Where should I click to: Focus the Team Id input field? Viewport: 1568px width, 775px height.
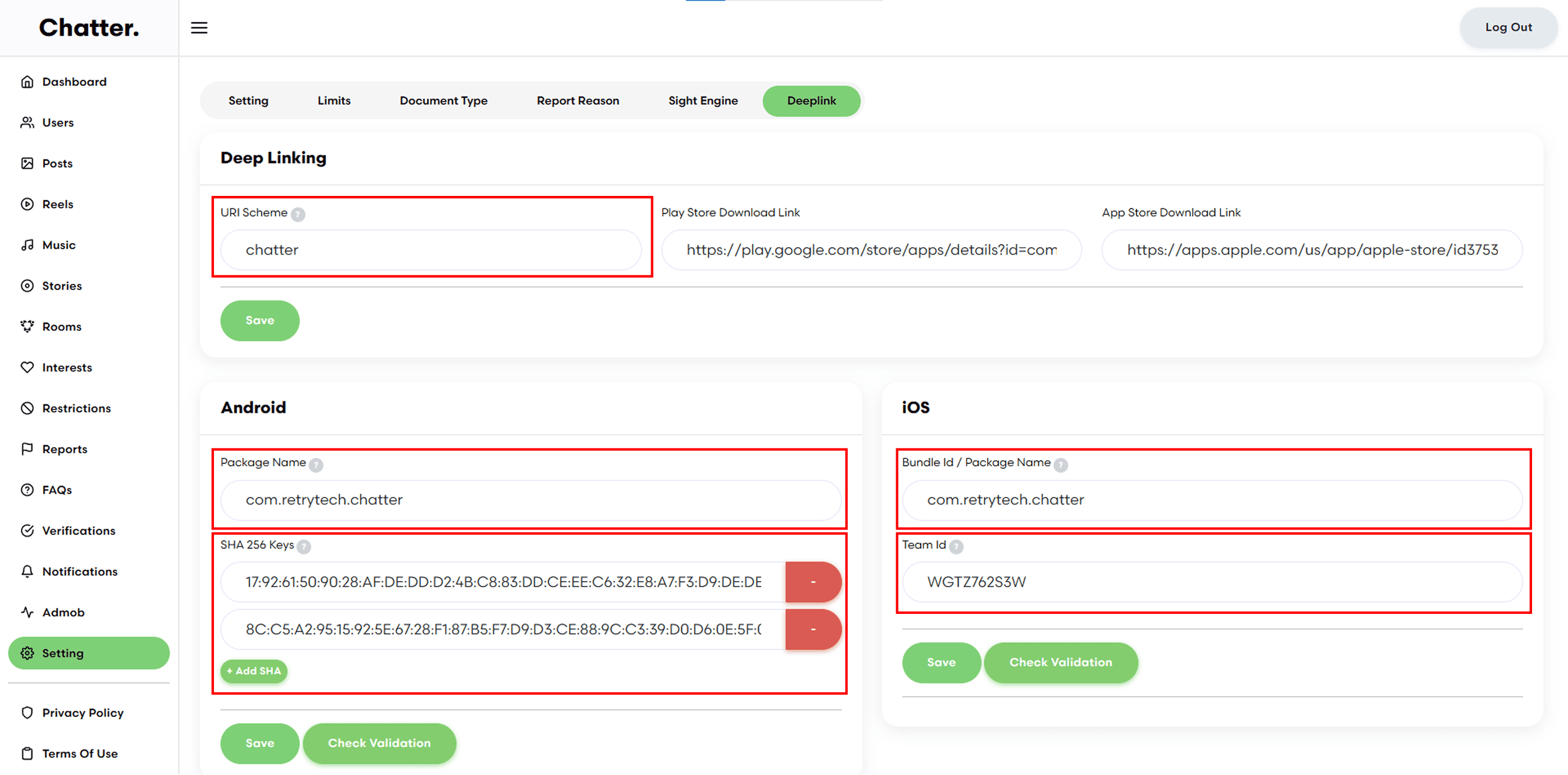click(x=1211, y=582)
